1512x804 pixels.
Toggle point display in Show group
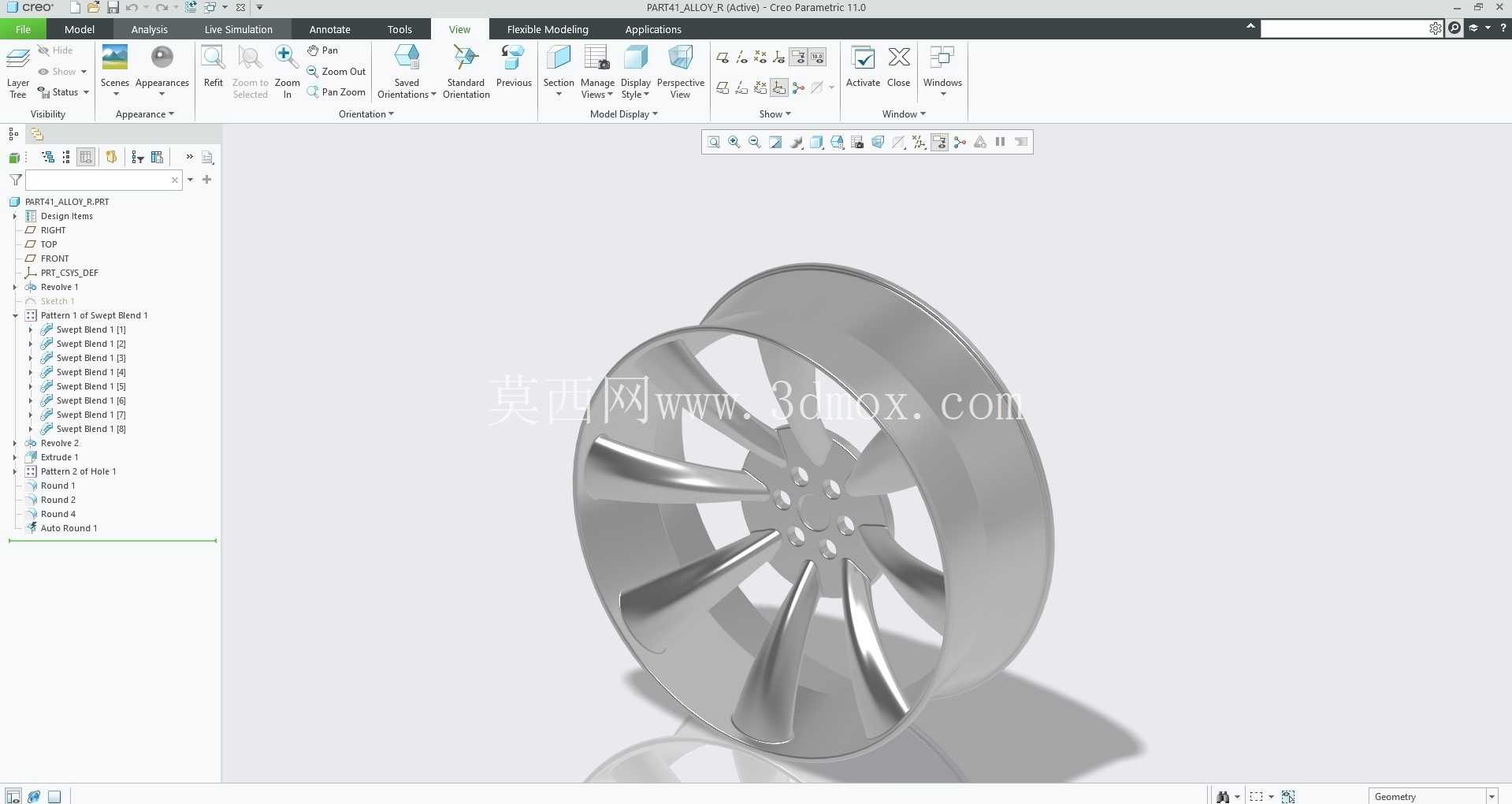760,58
